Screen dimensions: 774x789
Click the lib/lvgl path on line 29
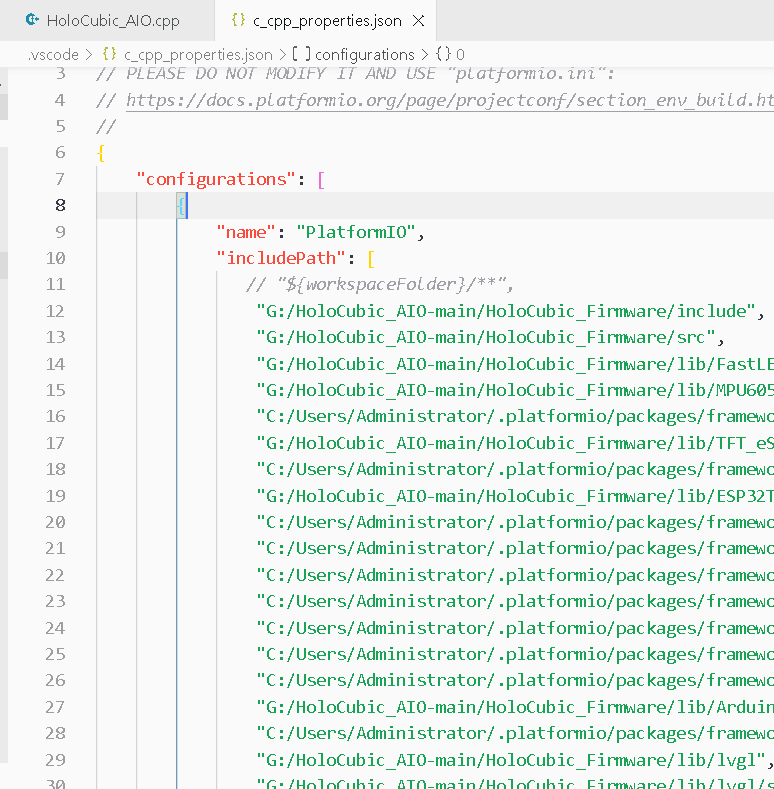pos(511,760)
